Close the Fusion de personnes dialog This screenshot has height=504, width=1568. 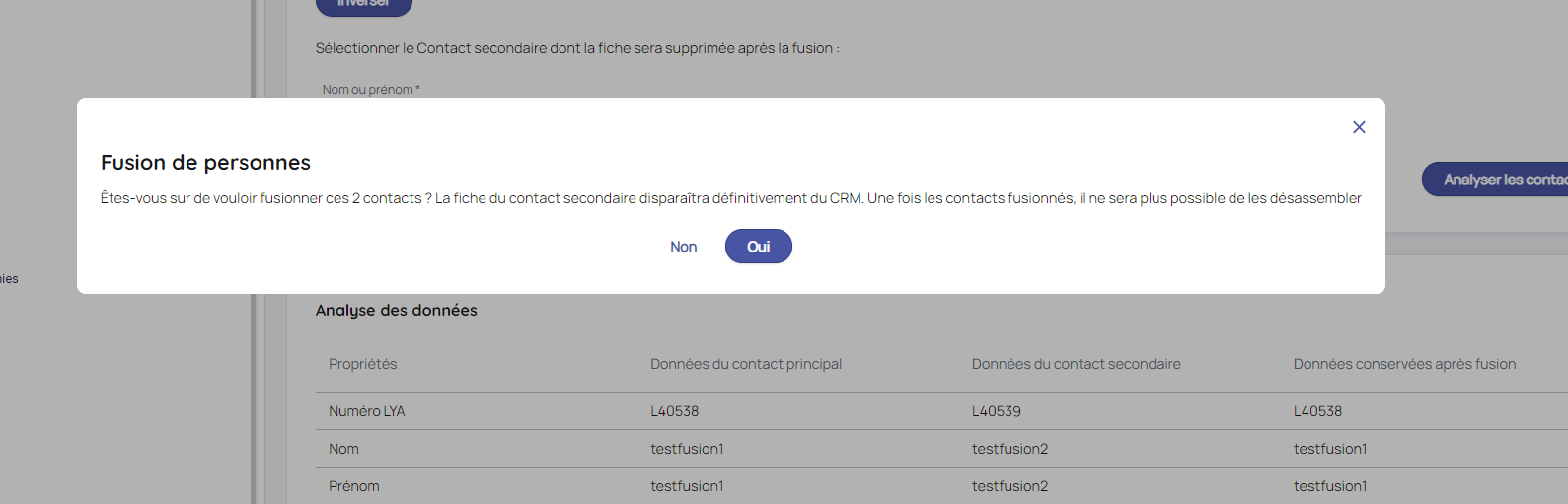(1359, 127)
